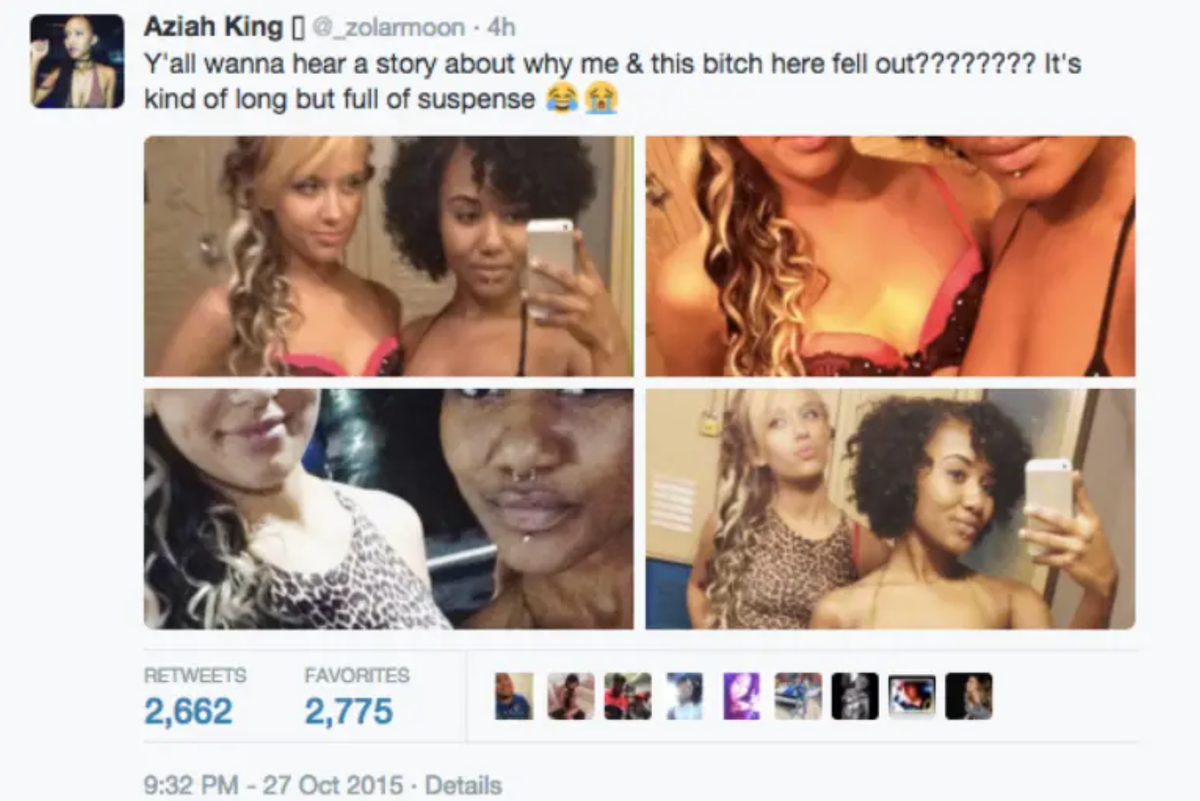Click the fourth liker avatar with light background

click(685, 696)
